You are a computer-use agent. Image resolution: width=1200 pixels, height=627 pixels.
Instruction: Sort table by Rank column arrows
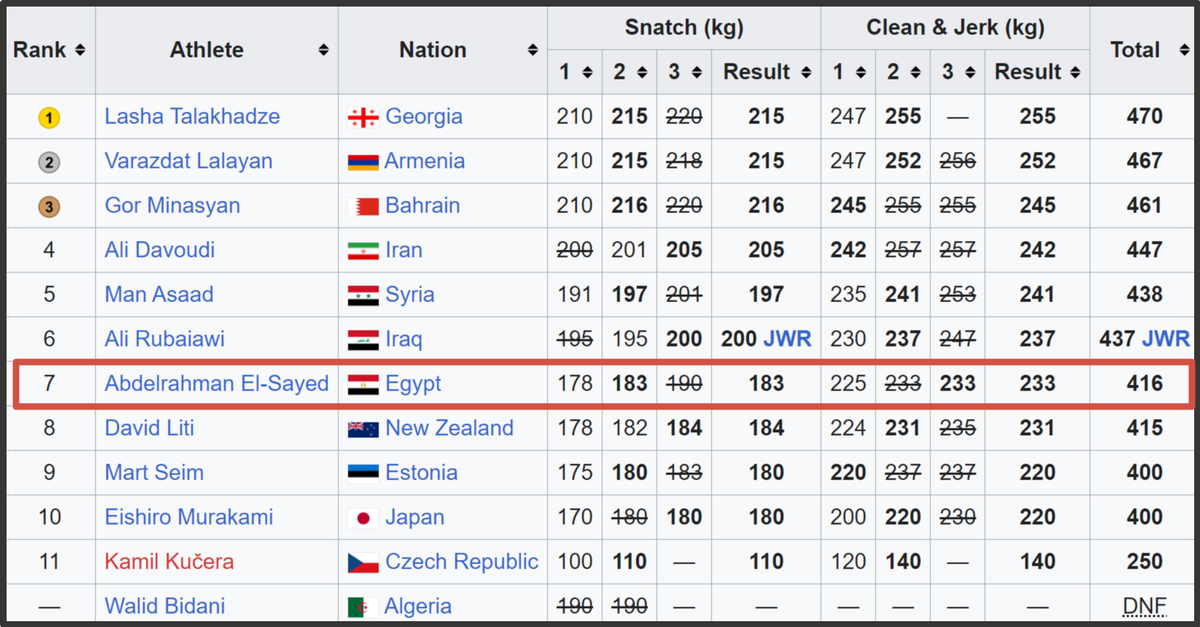[80, 50]
